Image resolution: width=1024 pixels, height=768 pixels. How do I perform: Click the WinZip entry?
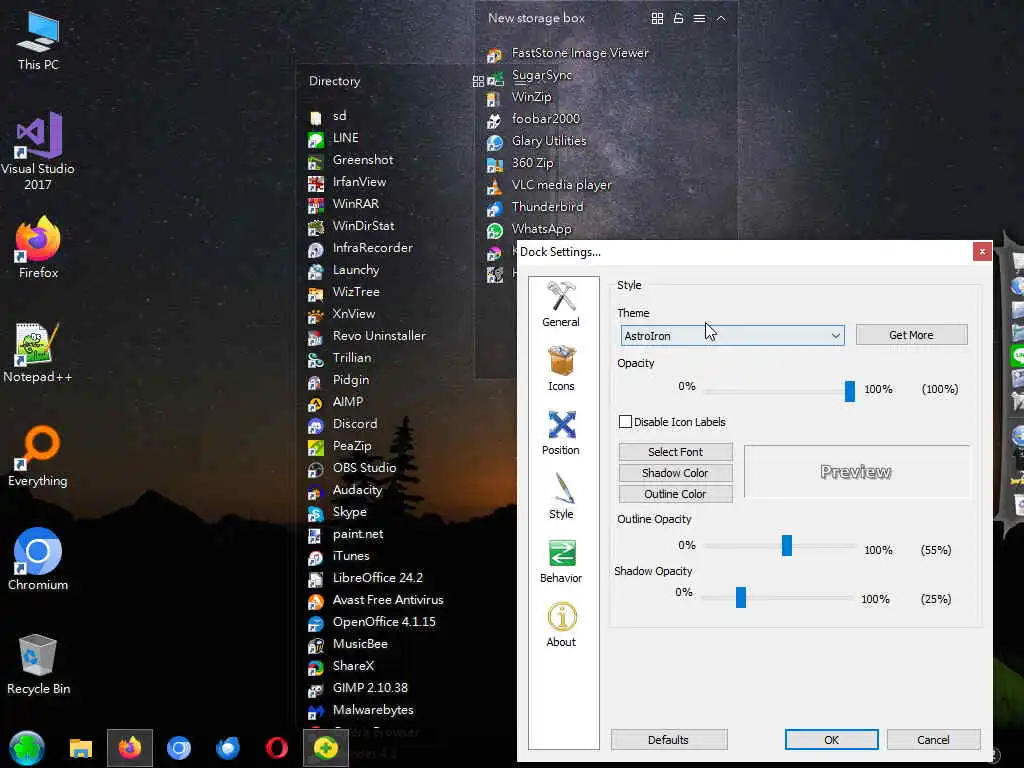[x=520, y=97]
